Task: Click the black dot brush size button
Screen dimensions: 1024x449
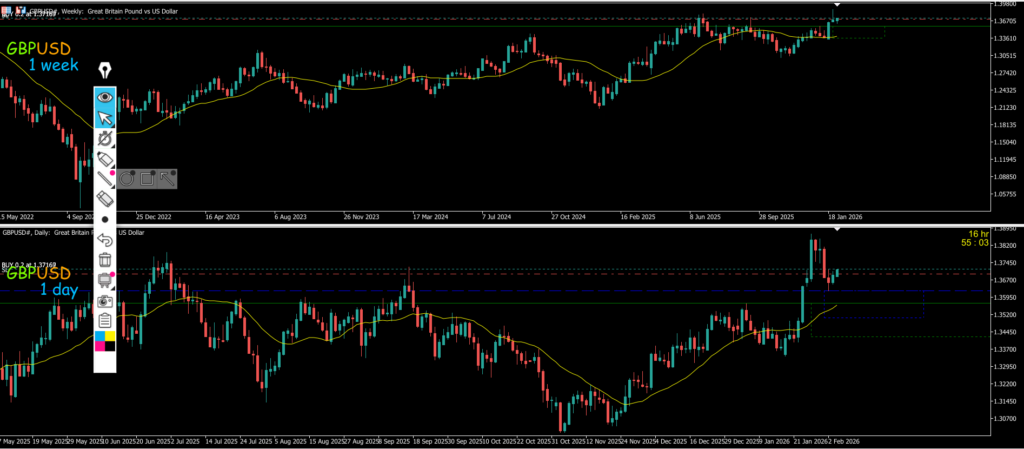Action: 105,219
